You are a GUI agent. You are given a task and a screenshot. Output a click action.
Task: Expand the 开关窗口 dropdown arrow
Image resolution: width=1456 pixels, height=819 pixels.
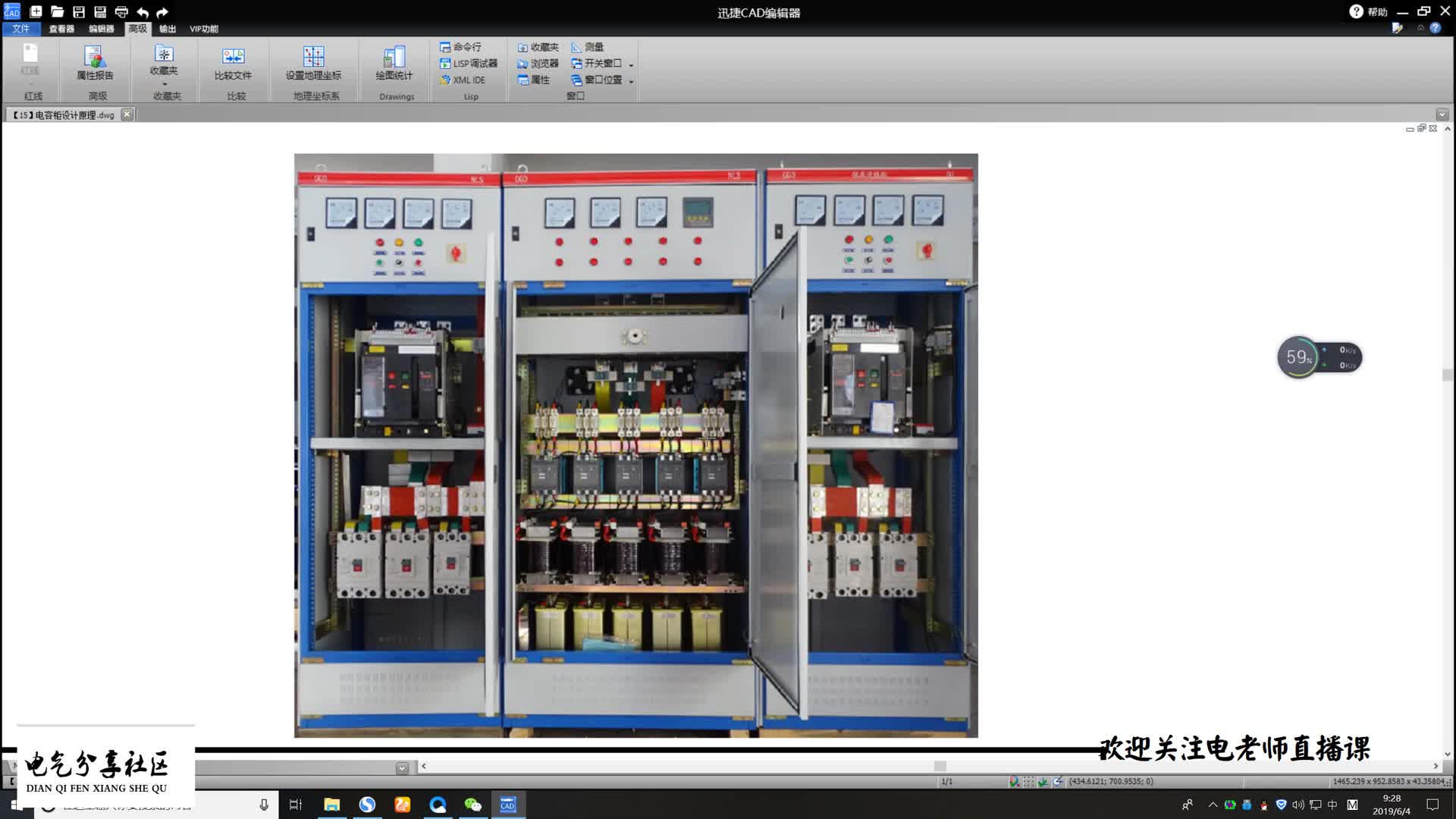[x=631, y=64]
